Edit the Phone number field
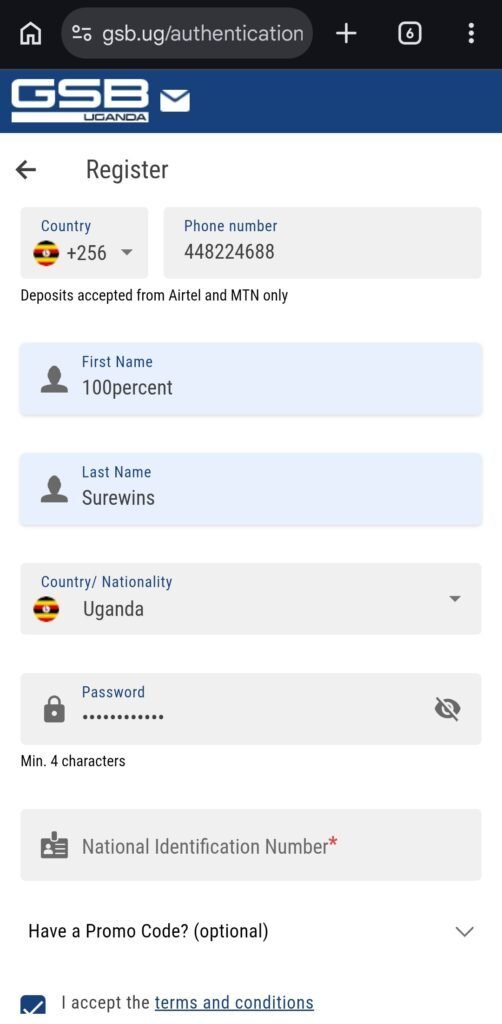 [x=322, y=242]
